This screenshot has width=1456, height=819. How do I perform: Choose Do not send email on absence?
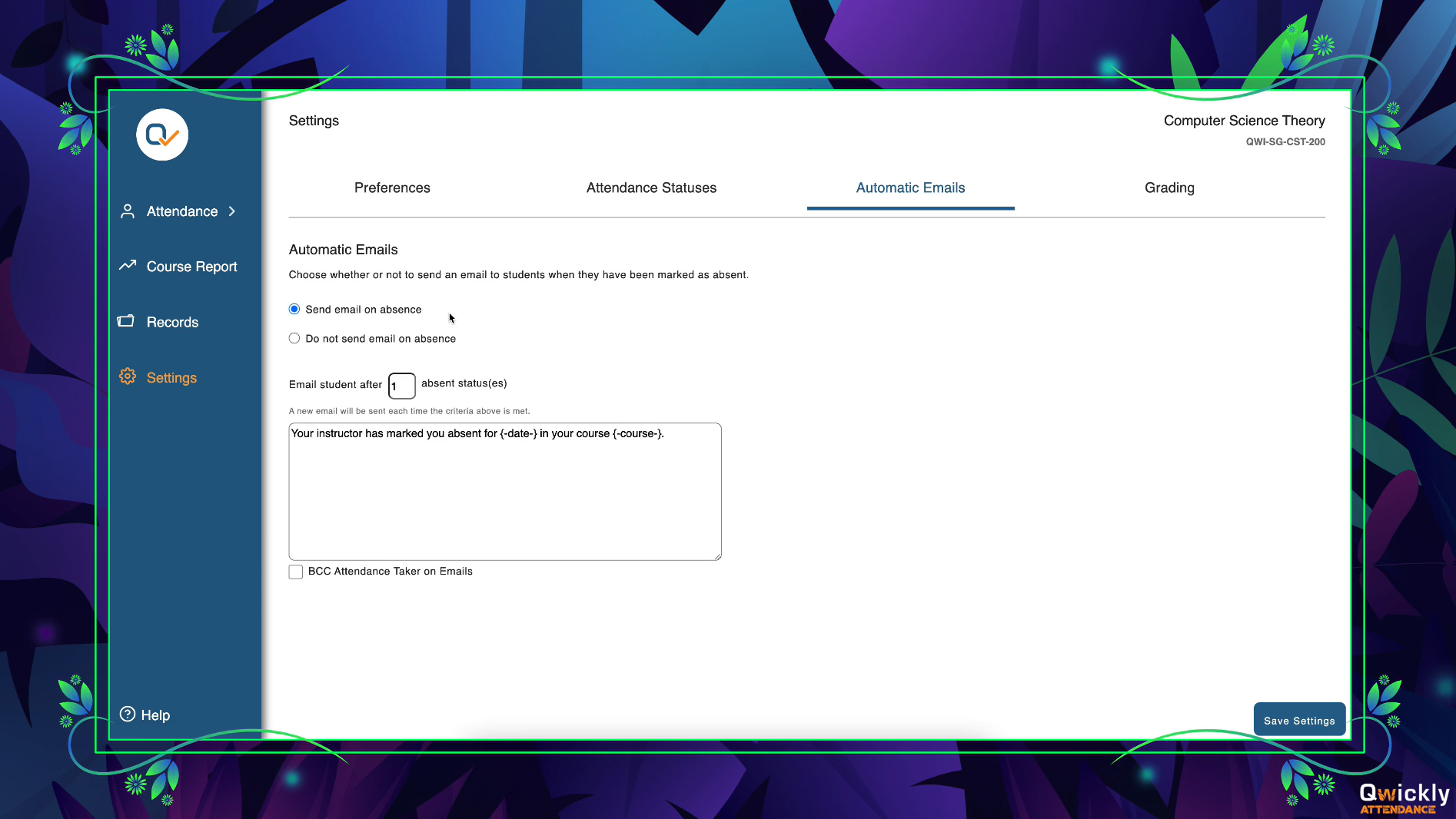click(294, 338)
